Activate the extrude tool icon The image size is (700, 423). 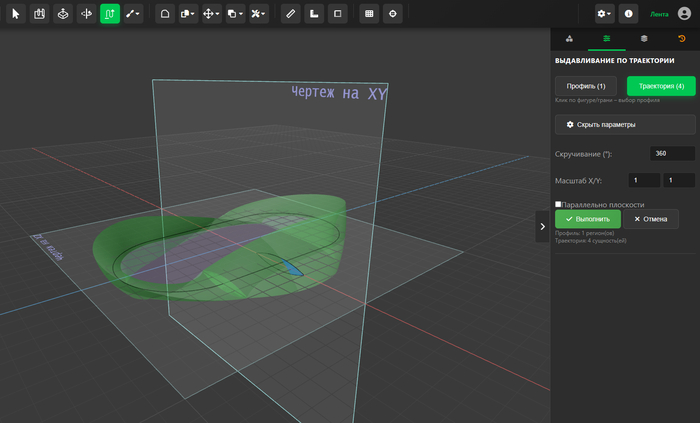tap(63, 14)
